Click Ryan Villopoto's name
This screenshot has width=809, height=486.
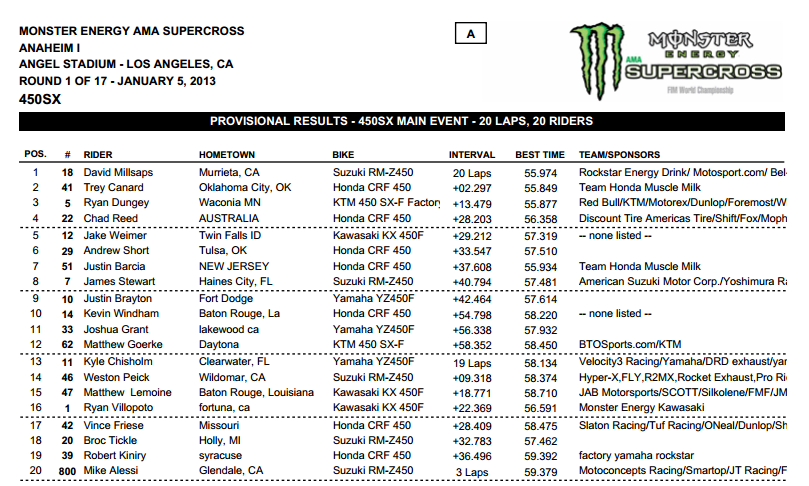pos(119,407)
